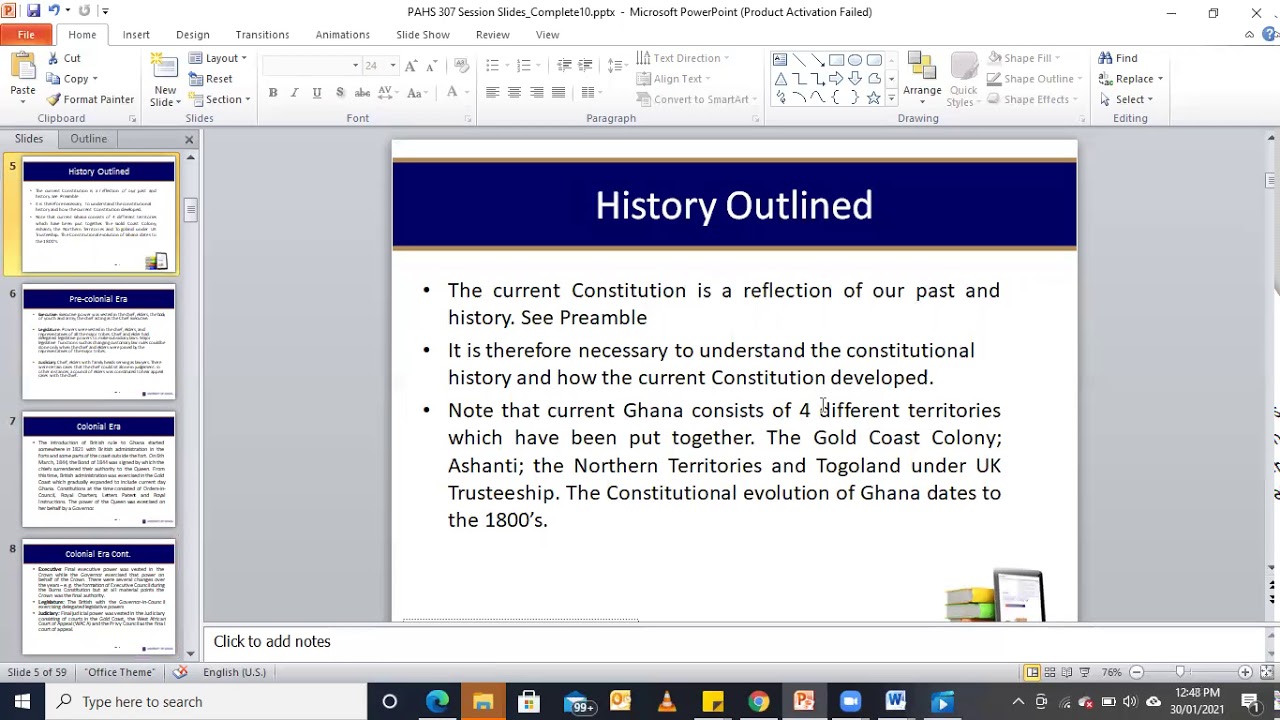Switch to the Slide Show tab
This screenshot has width=1280, height=720.
(423, 35)
